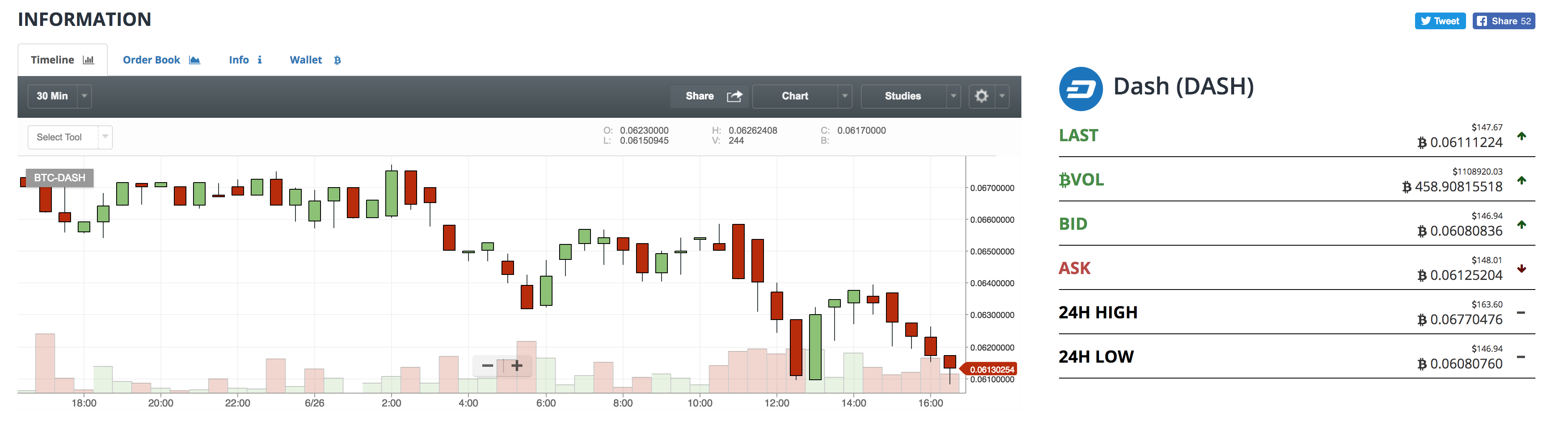Click the 0.06400000 price axis label
The height and width of the screenshot is (437, 1568).
coord(992,284)
